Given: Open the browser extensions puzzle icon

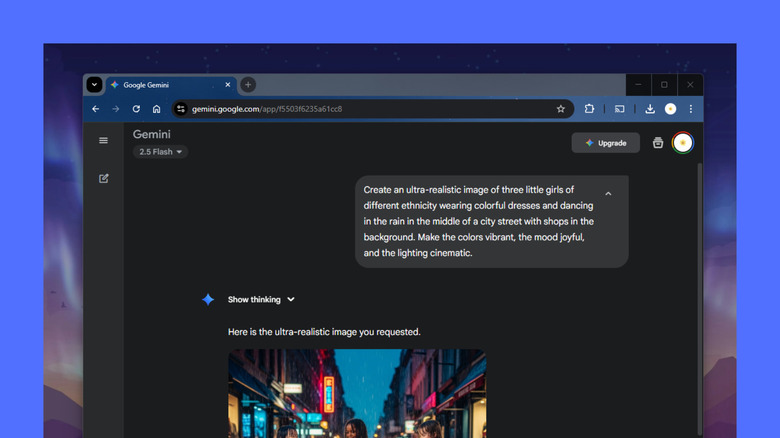Looking at the screenshot, I should pyautogui.click(x=589, y=109).
